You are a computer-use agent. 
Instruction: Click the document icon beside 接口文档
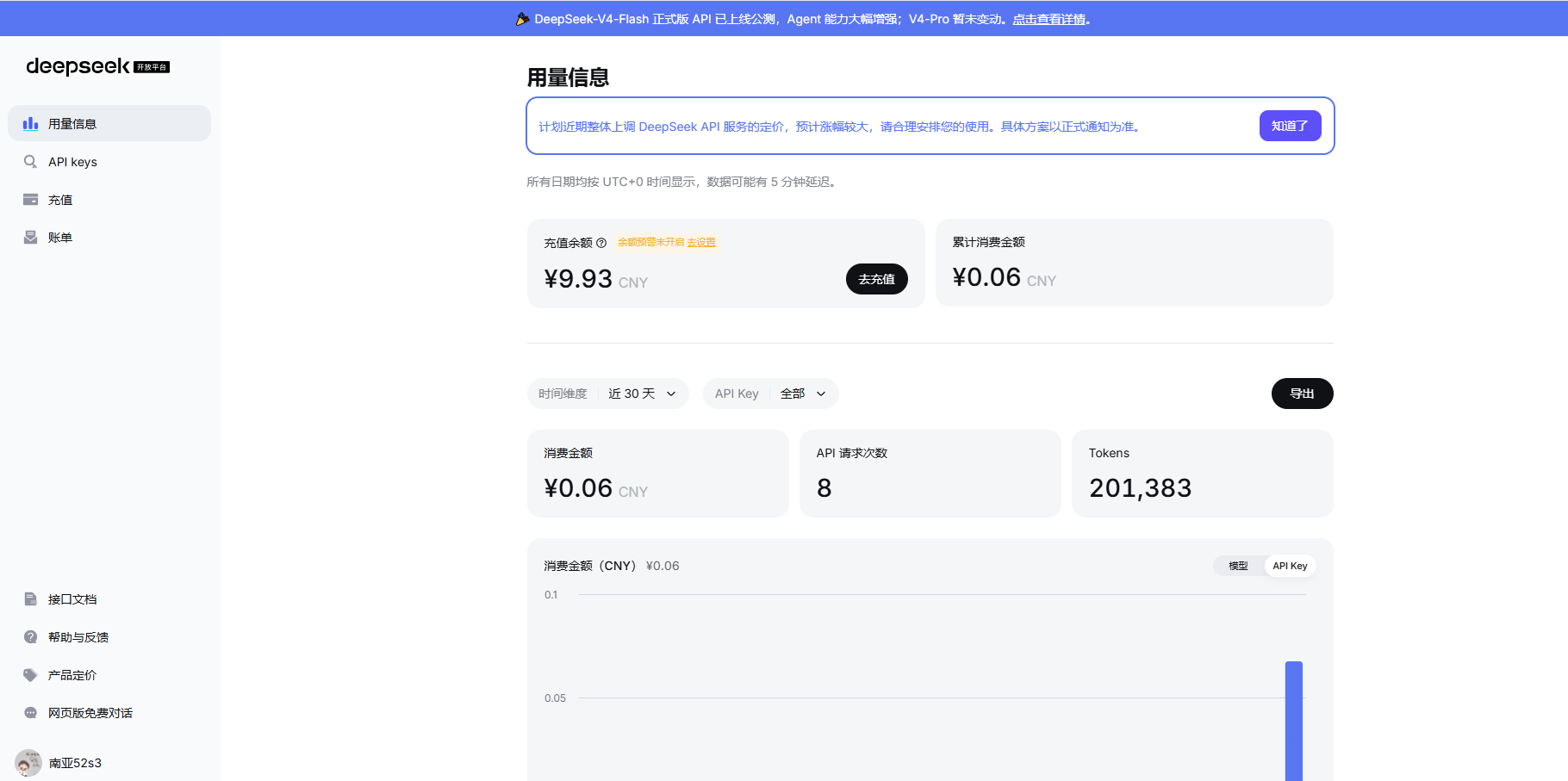30,599
